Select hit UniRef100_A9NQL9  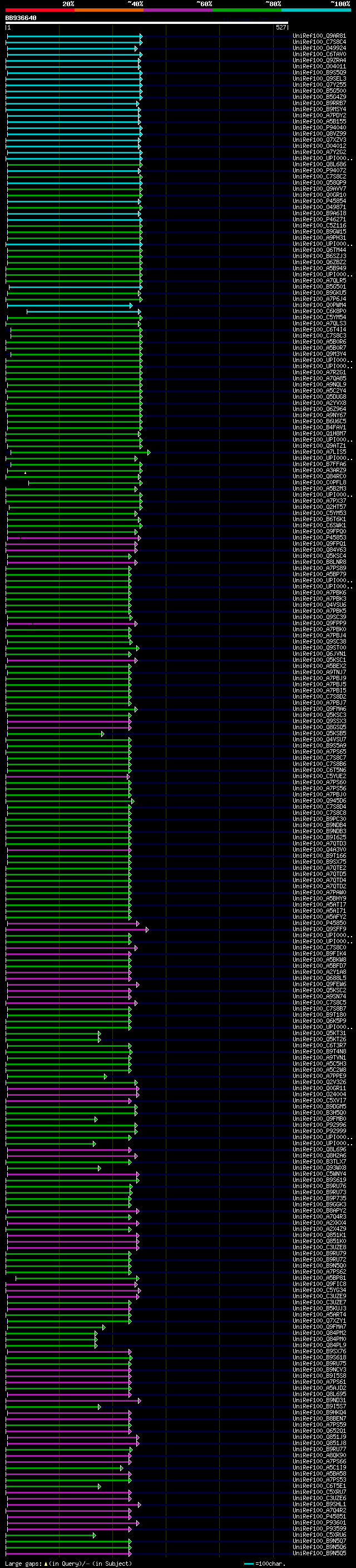(319, 385)
